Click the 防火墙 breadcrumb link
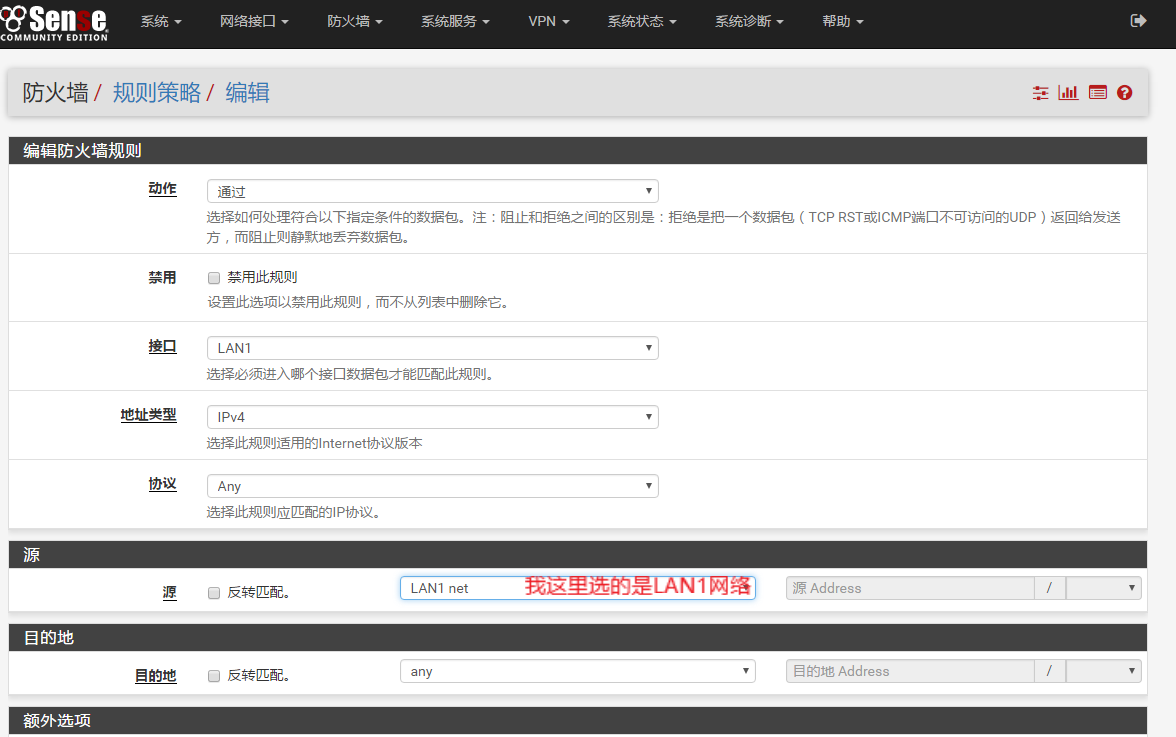Viewport: 1176px width, 737px height. 56,93
